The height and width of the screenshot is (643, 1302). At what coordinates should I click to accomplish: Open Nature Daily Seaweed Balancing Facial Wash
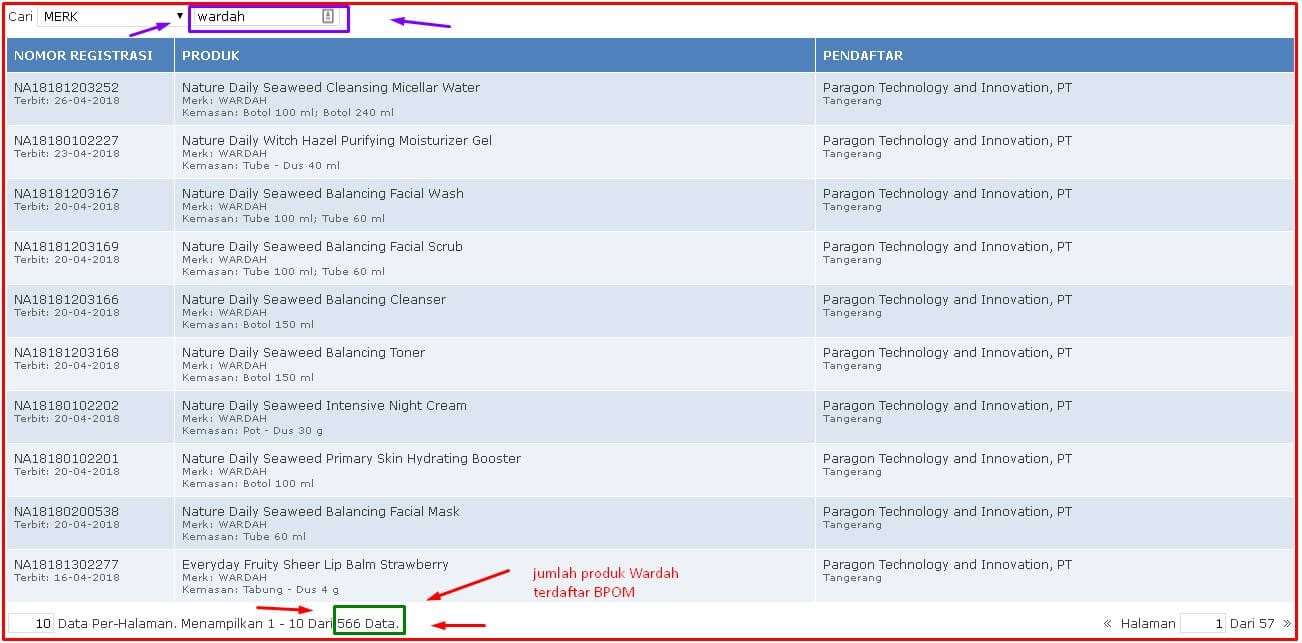coord(323,194)
